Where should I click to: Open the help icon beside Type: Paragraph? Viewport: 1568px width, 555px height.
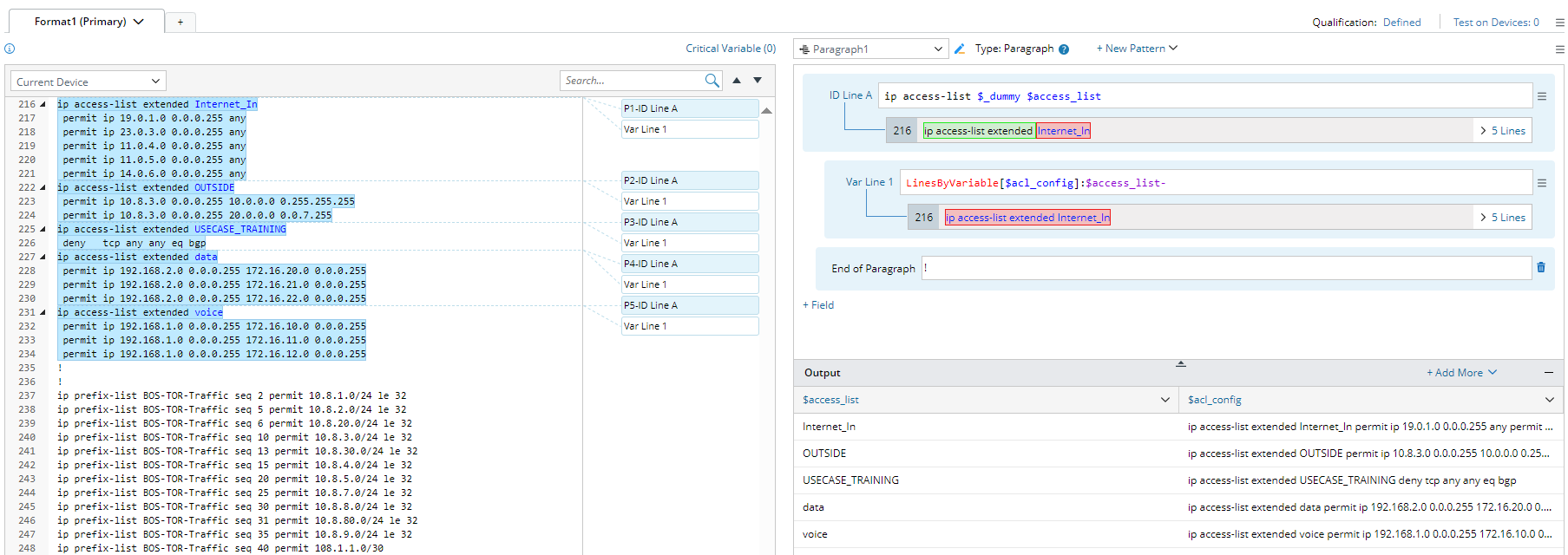(x=1064, y=49)
